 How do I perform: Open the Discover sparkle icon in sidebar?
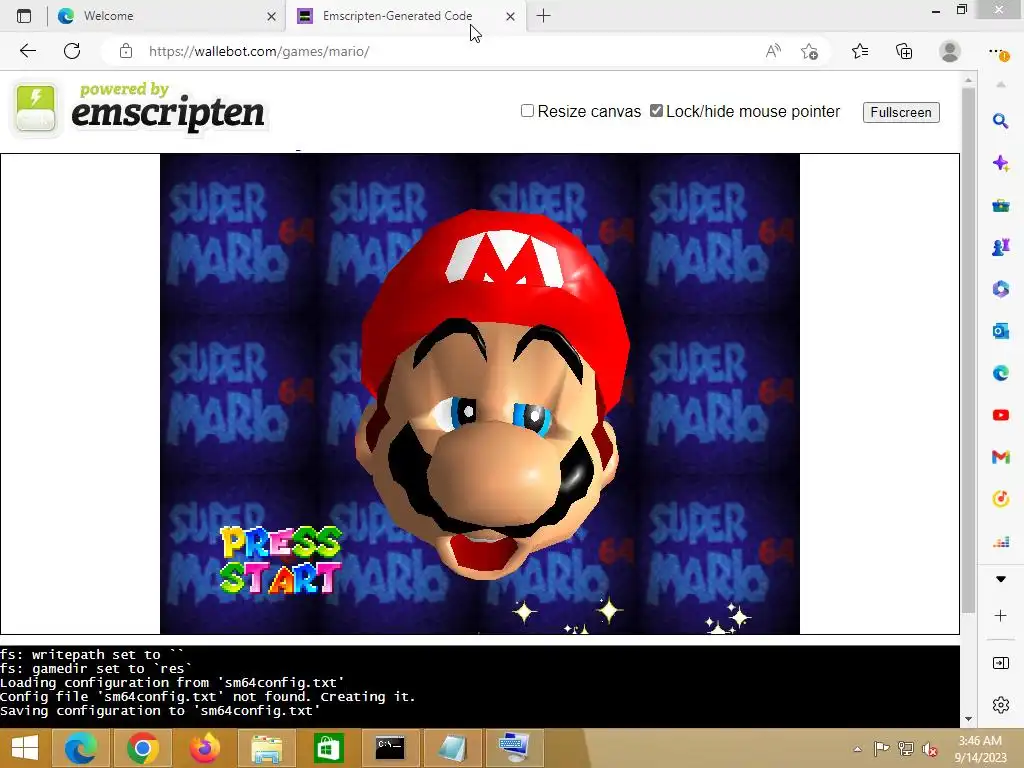tap(1000, 163)
